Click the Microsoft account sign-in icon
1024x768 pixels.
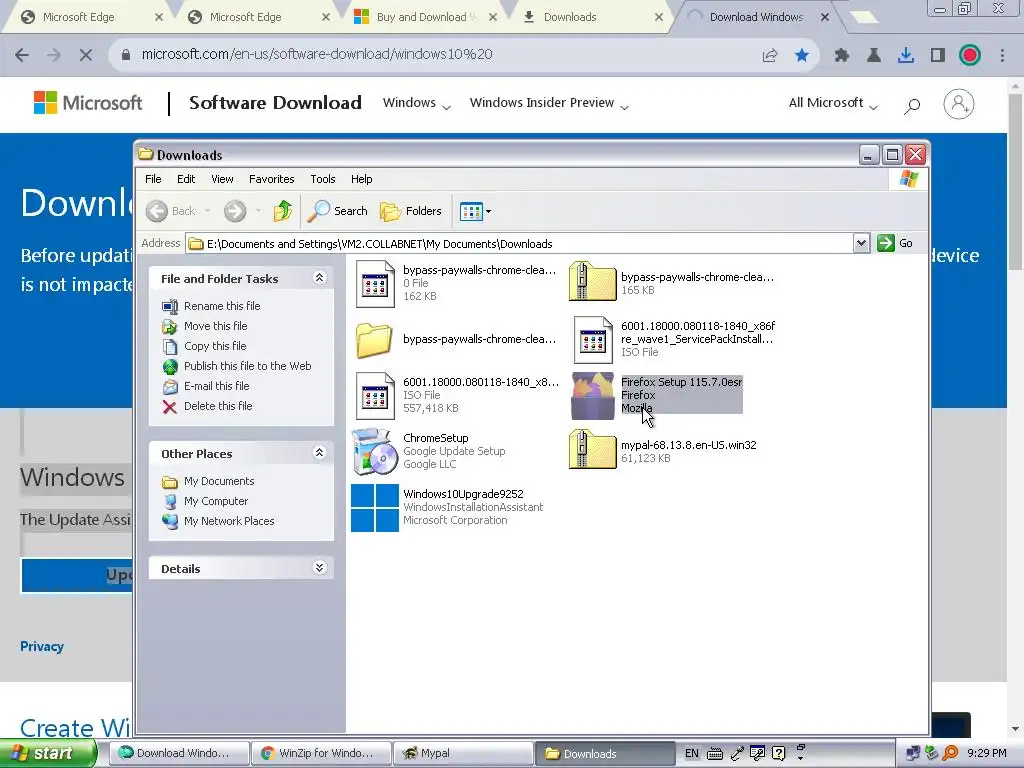959,104
